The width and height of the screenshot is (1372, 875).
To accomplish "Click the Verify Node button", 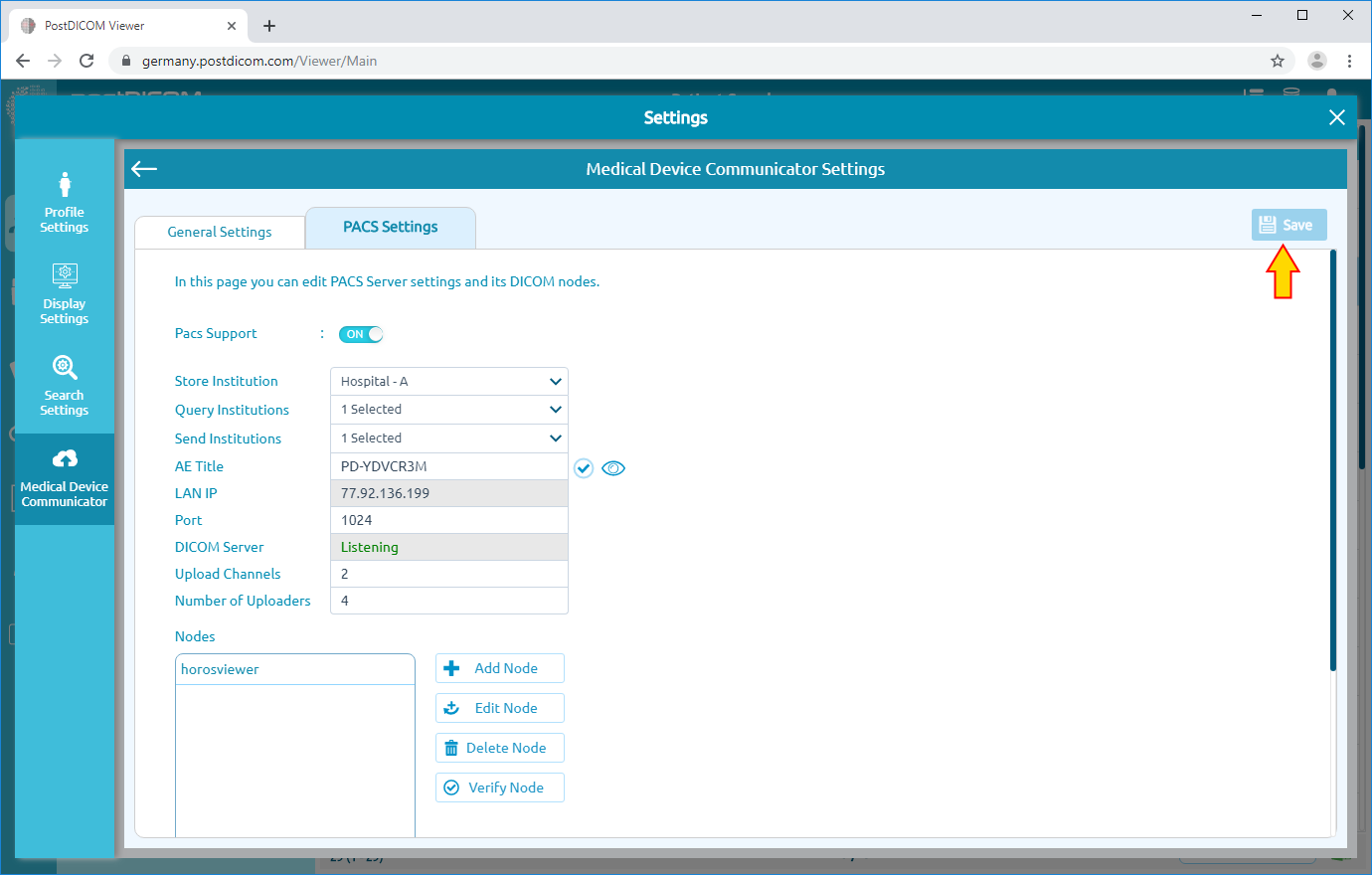I will tap(500, 787).
